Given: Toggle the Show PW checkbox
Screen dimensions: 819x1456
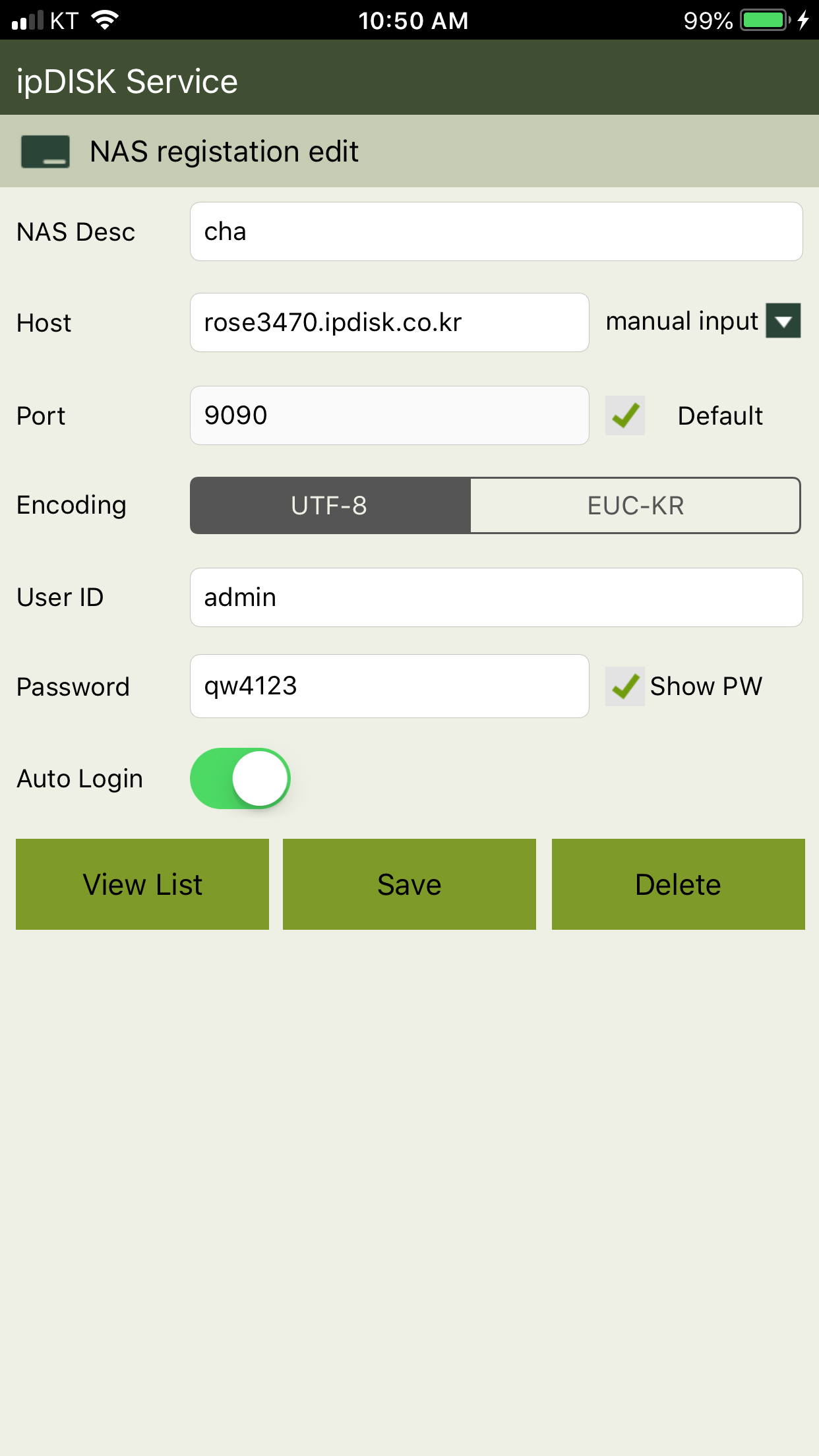Looking at the screenshot, I should (625, 686).
